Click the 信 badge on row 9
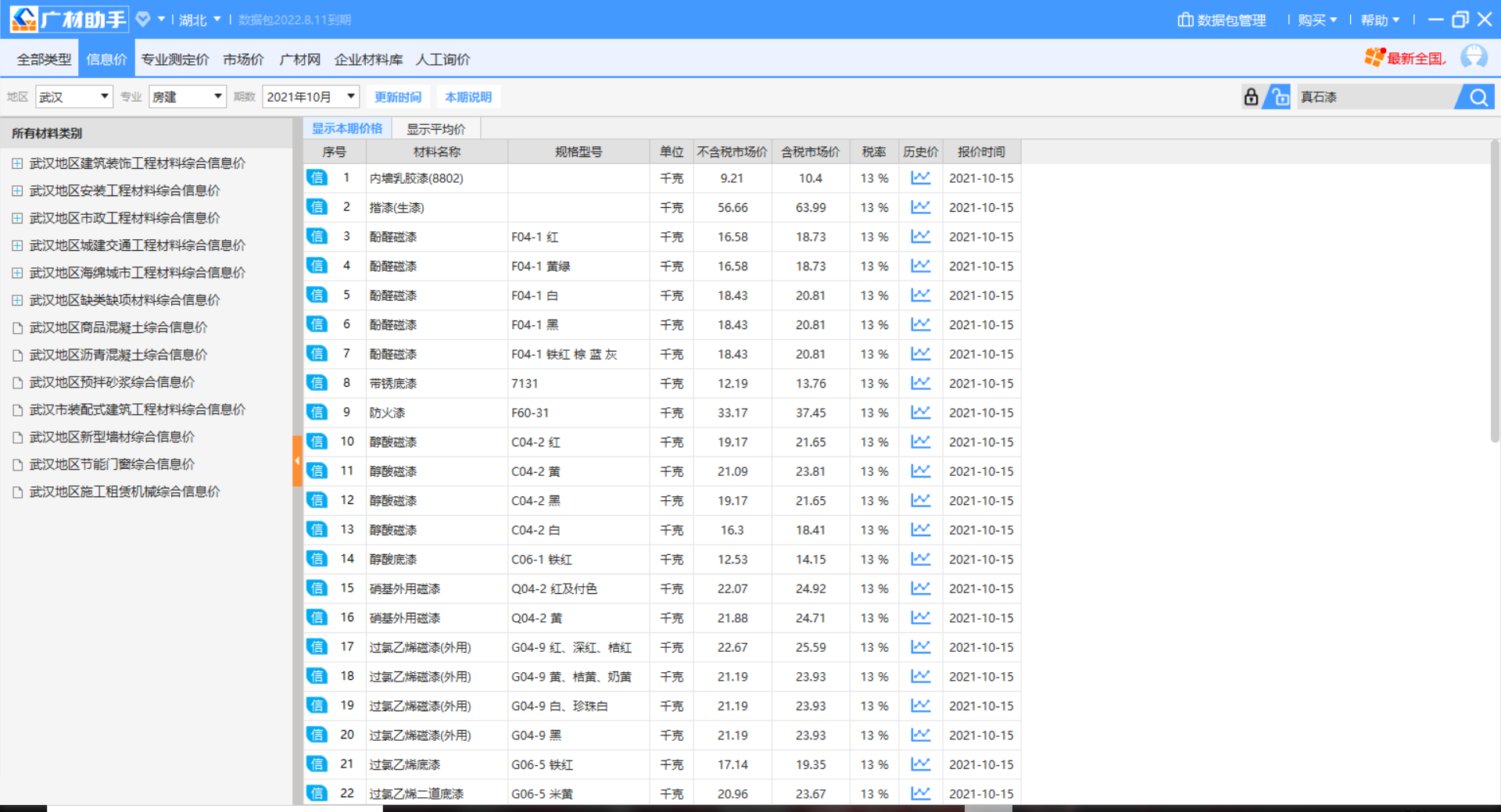 point(317,412)
